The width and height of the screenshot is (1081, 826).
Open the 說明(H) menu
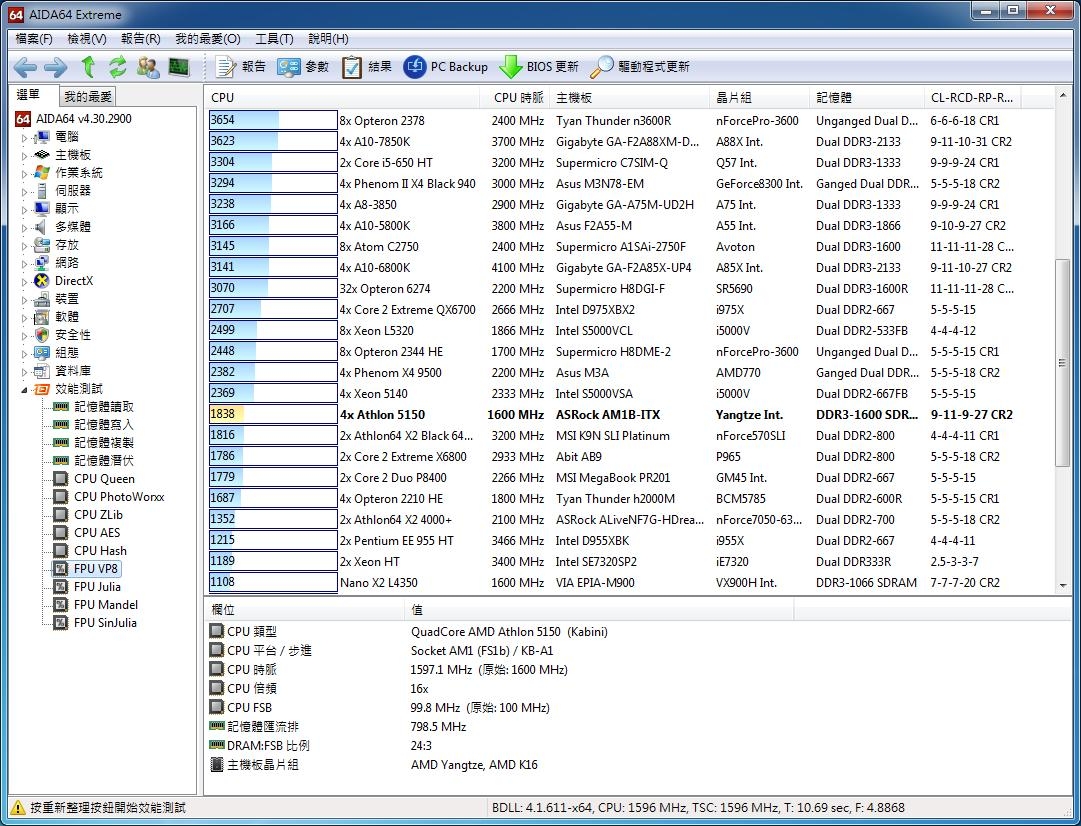[x=328, y=39]
